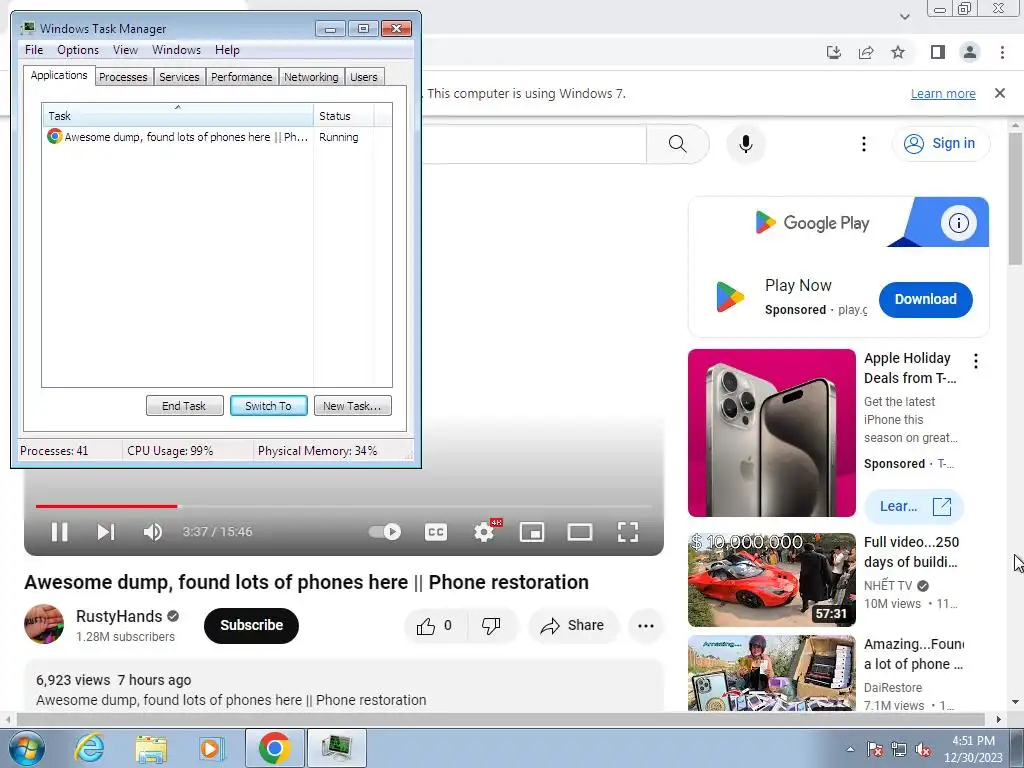Viewport: 1024px width, 768px height.
Task: Open RustyHands channel name link
Action: [119, 616]
